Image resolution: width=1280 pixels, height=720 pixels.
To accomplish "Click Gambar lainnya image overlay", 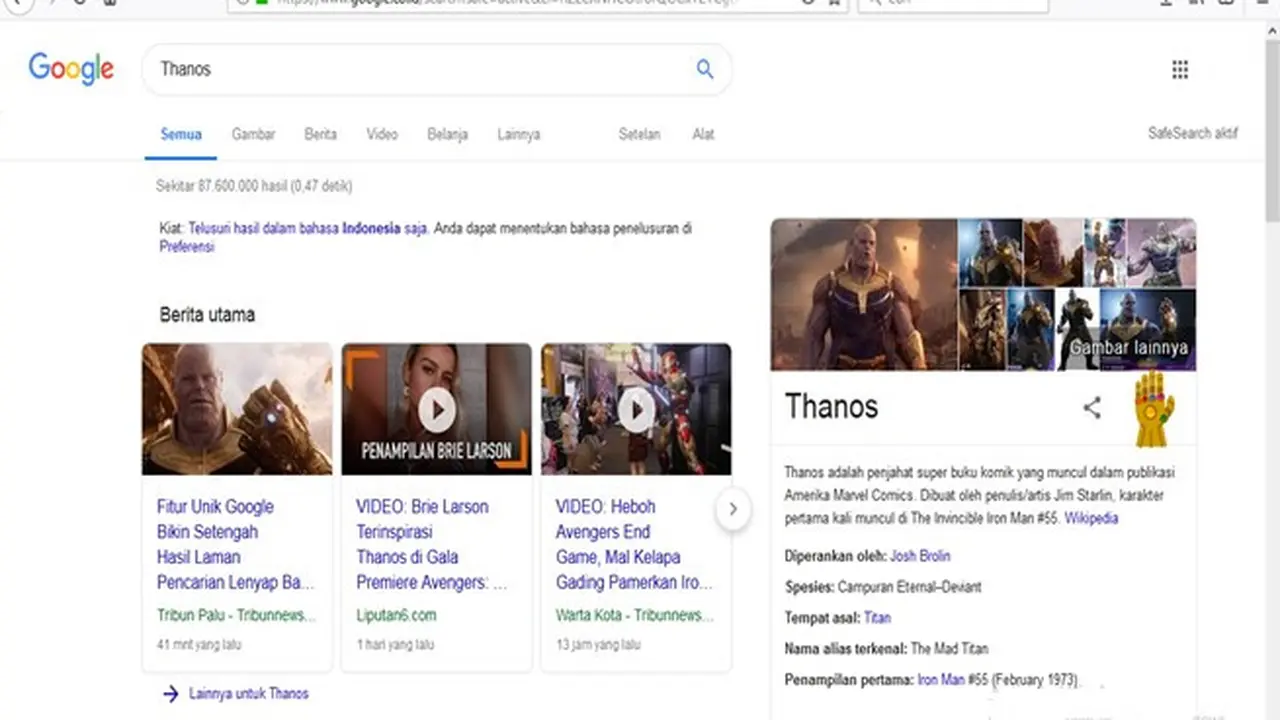I will [1129, 347].
